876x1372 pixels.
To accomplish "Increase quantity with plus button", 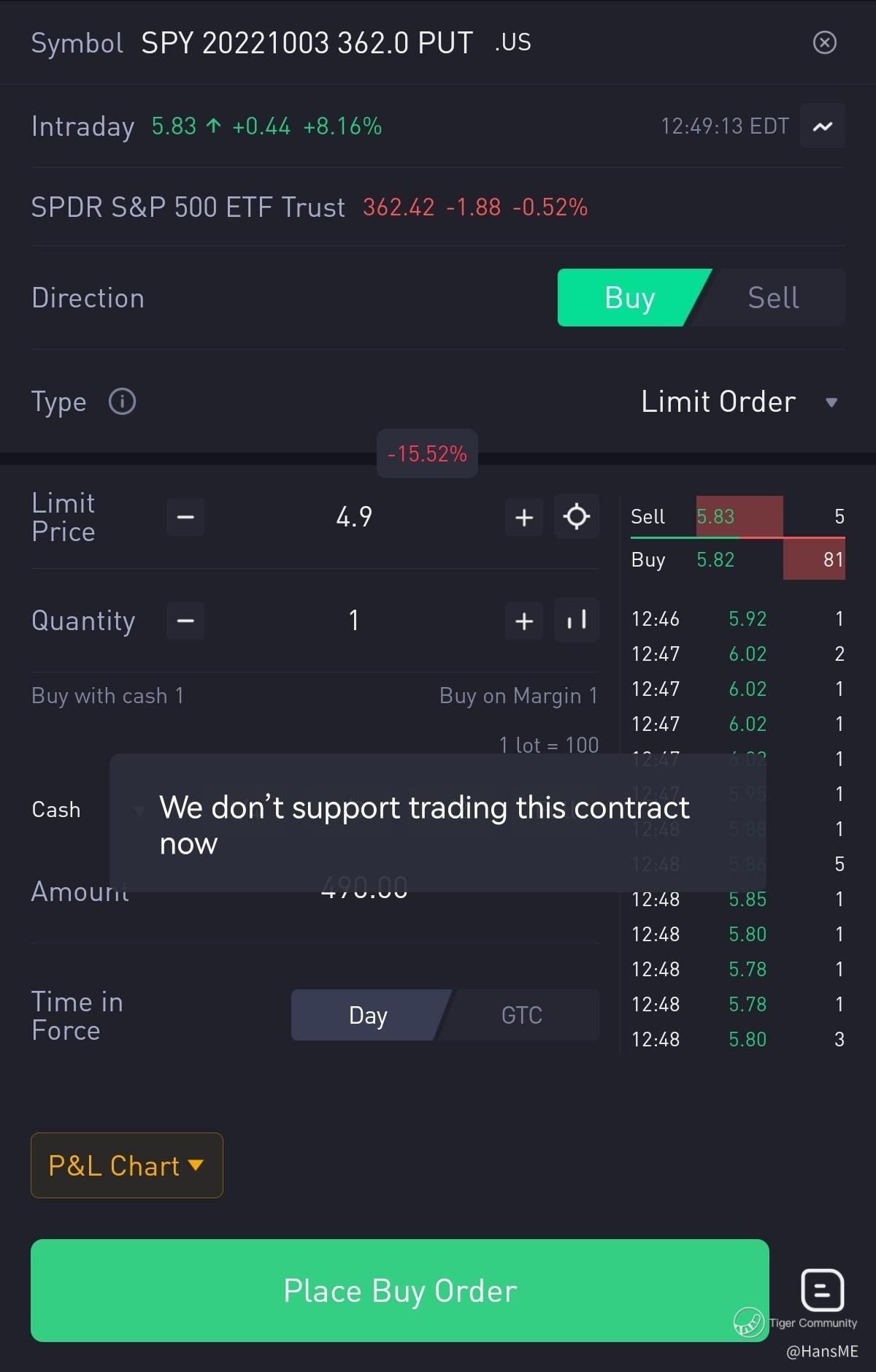I will click(524, 621).
